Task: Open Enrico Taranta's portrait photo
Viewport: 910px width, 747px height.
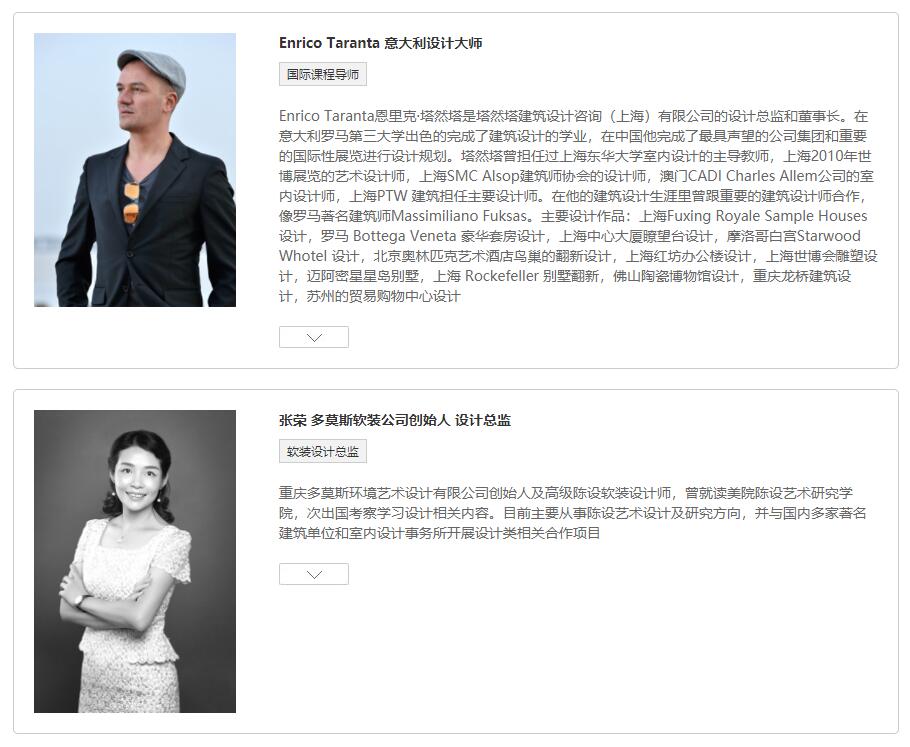Action: point(135,169)
